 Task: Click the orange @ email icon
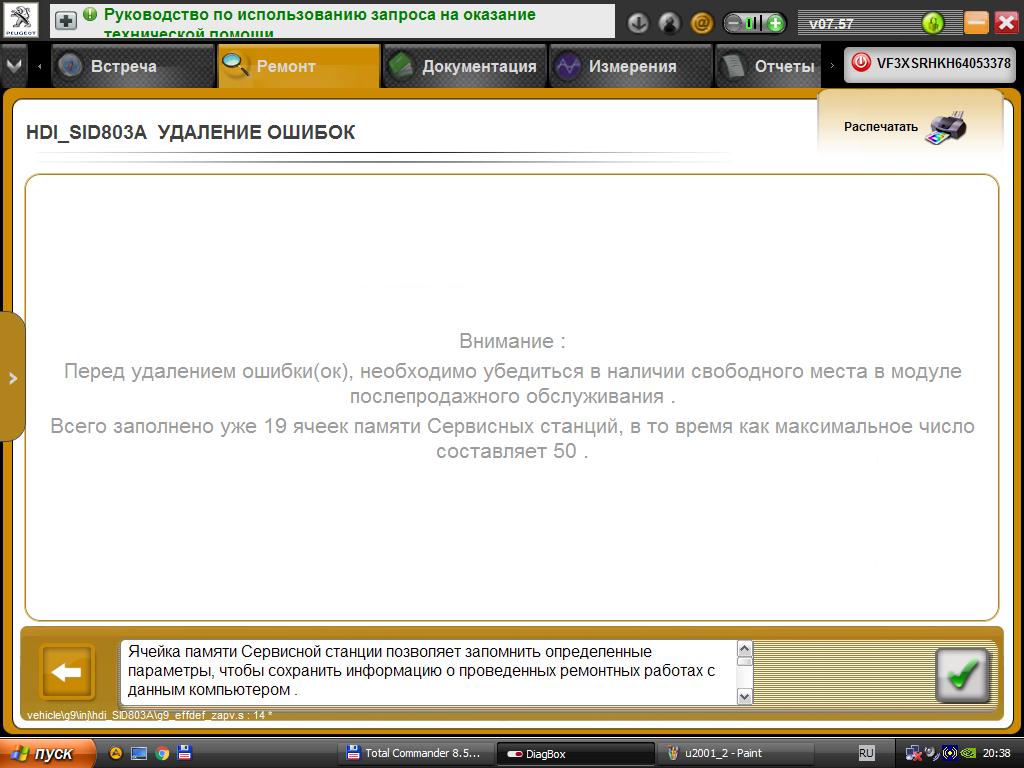click(x=702, y=23)
